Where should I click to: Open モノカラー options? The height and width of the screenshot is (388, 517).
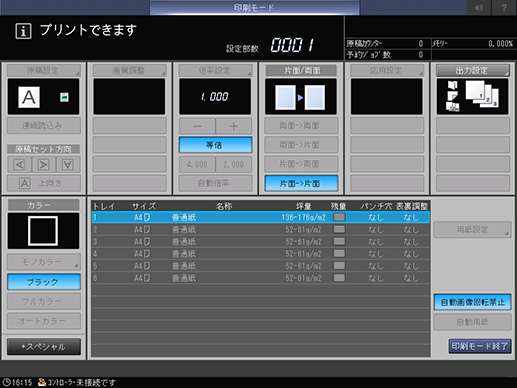[x=44, y=262]
